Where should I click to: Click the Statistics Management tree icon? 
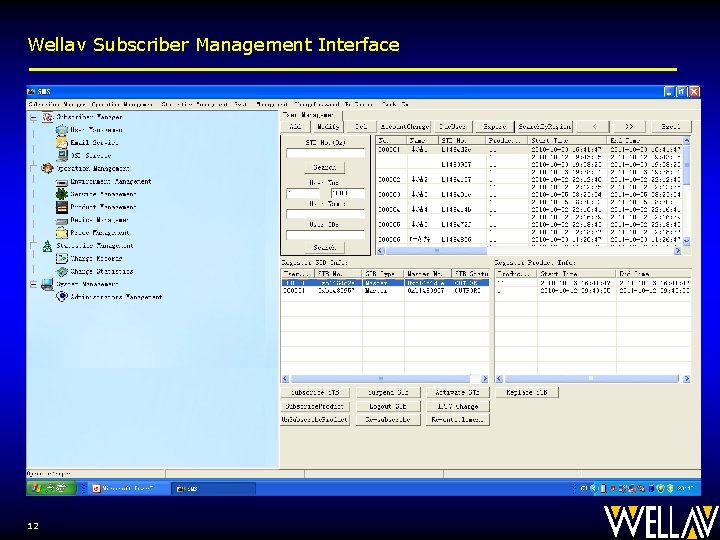47,246
